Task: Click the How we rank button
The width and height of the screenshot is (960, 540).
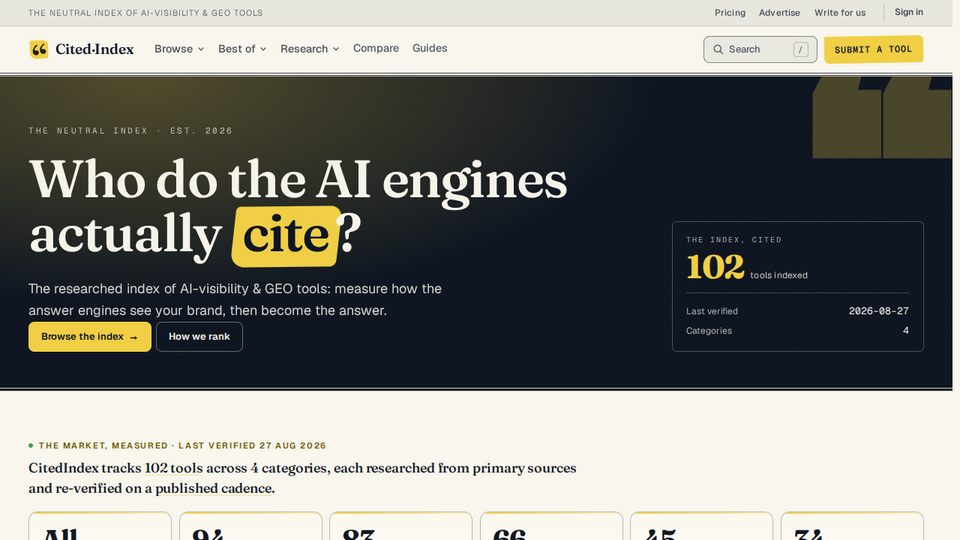Action: (x=199, y=337)
